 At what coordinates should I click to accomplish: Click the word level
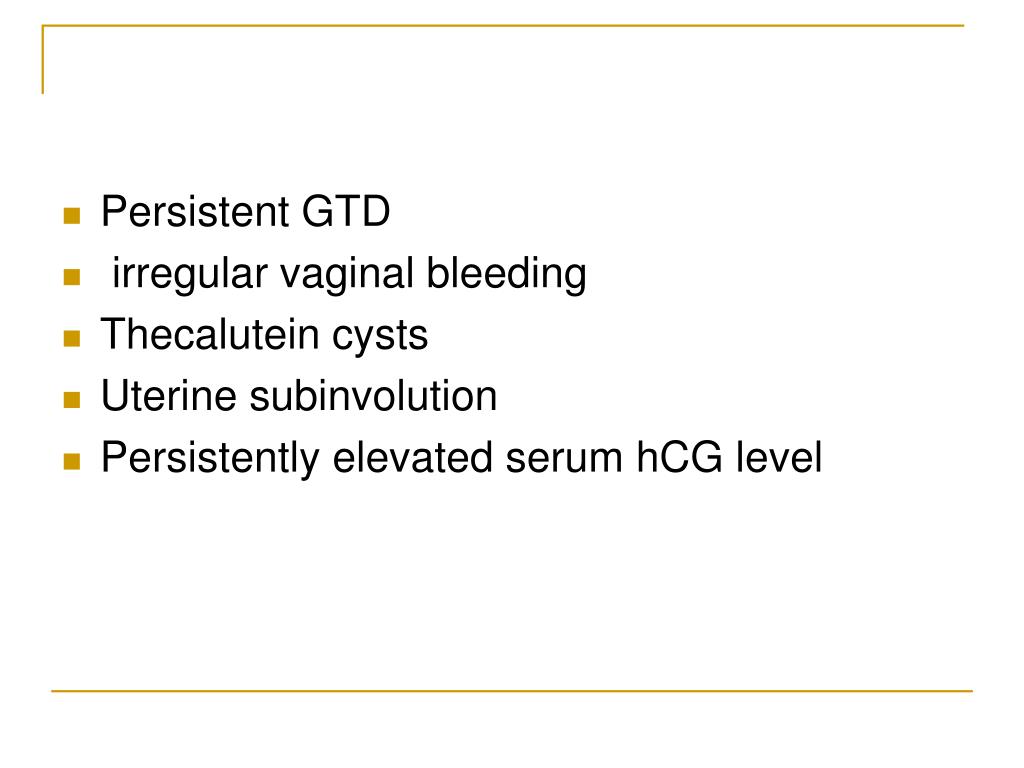click(778, 458)
